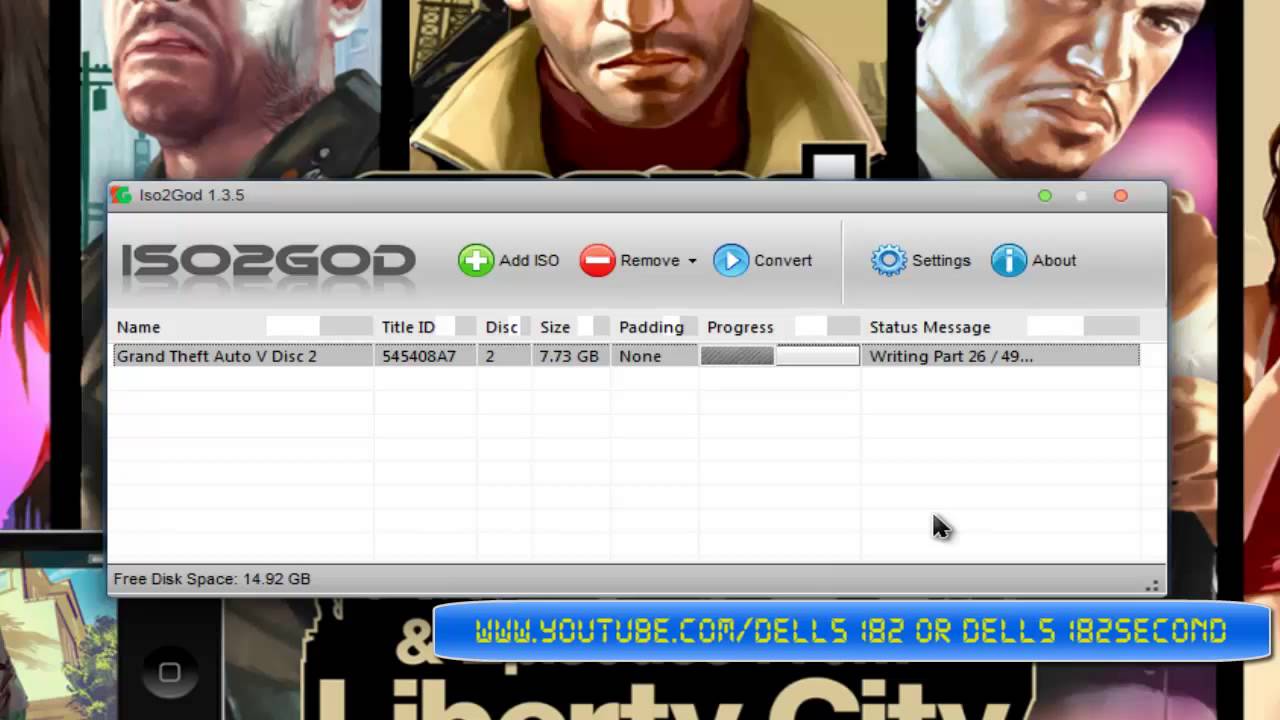
Task: Click the size cell 7.73 GB
Action: point(569,356)
